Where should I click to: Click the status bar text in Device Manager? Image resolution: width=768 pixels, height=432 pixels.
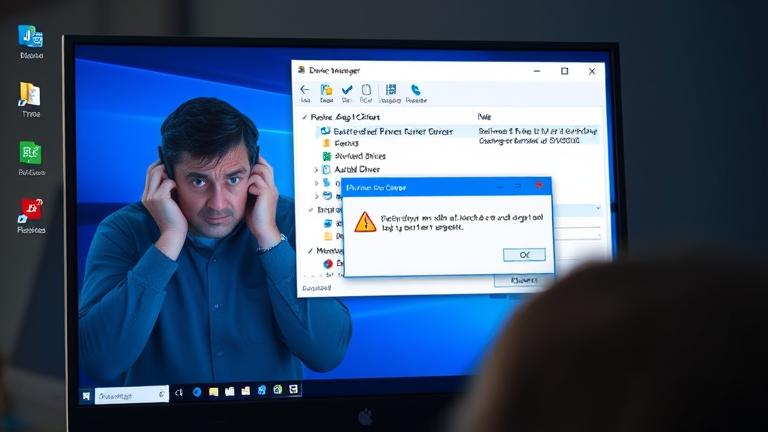point(316,288)
